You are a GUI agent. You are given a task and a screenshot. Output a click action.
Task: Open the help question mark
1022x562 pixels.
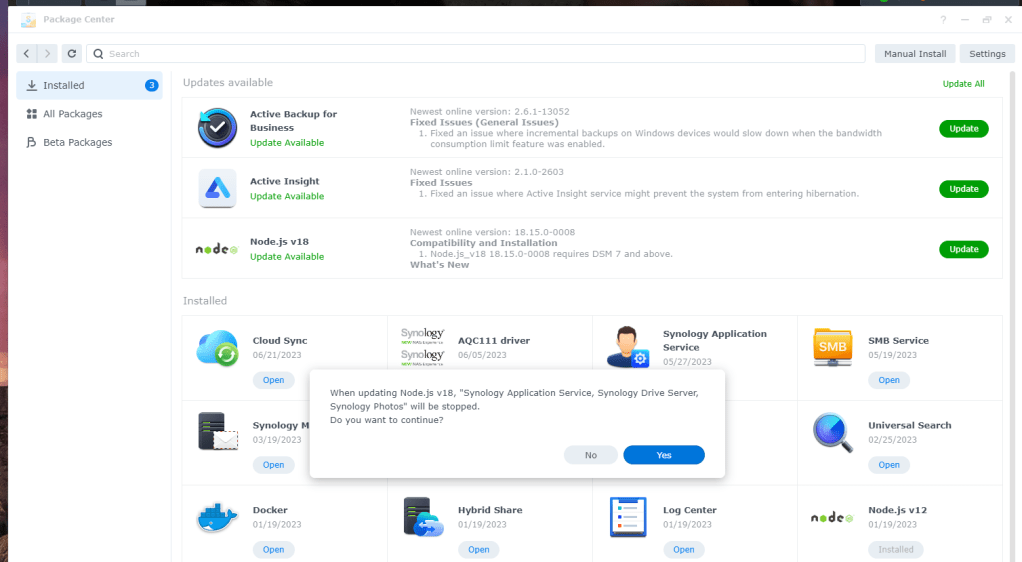pos(943,20)
